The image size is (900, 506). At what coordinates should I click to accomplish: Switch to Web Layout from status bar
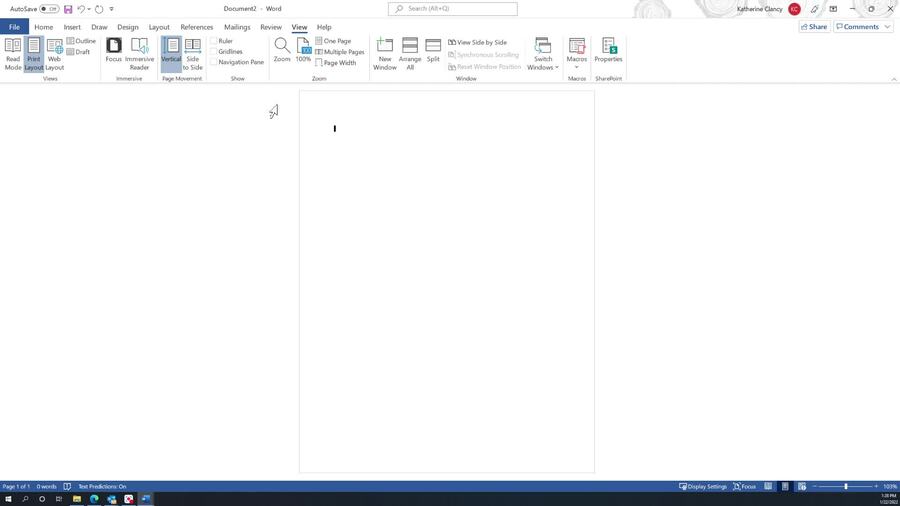click(802, 486)
